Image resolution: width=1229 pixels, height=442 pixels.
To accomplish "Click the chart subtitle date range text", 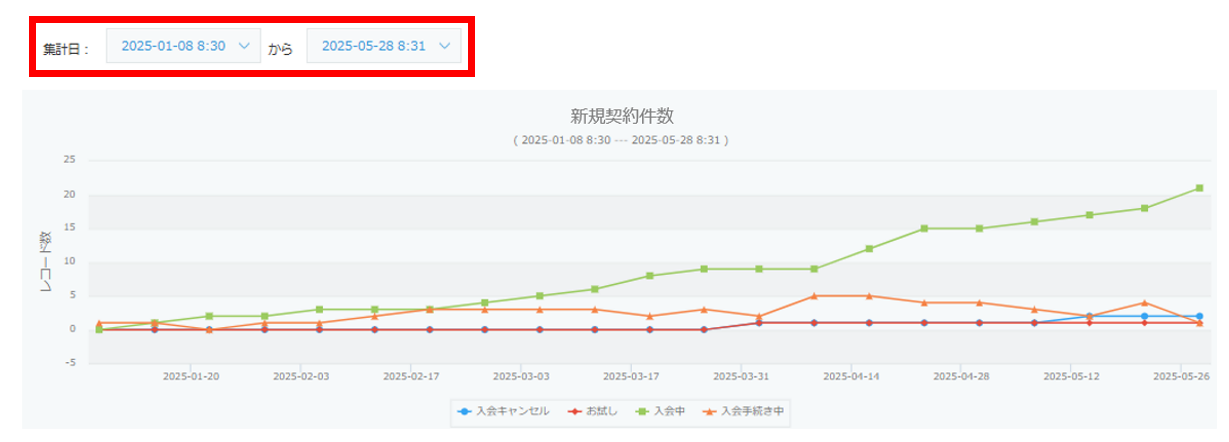I will (620, 140).
